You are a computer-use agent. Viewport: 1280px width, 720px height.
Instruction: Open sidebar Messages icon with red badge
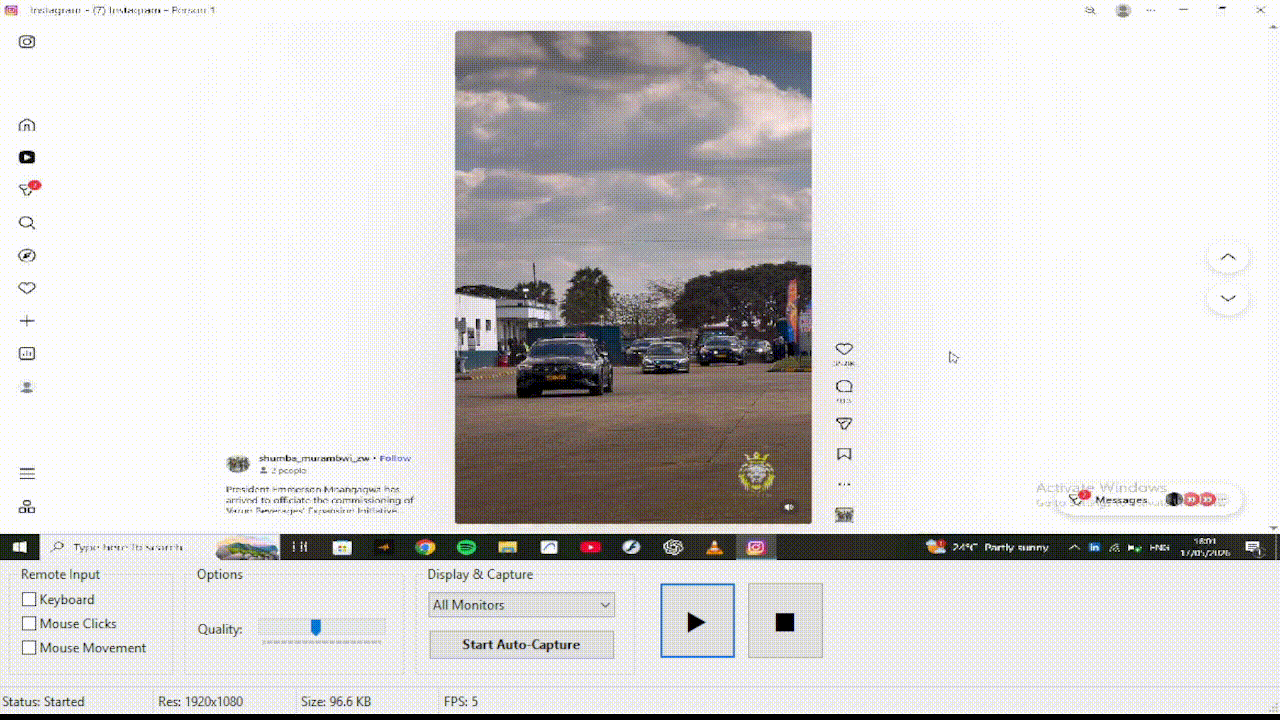coord(28,189)
